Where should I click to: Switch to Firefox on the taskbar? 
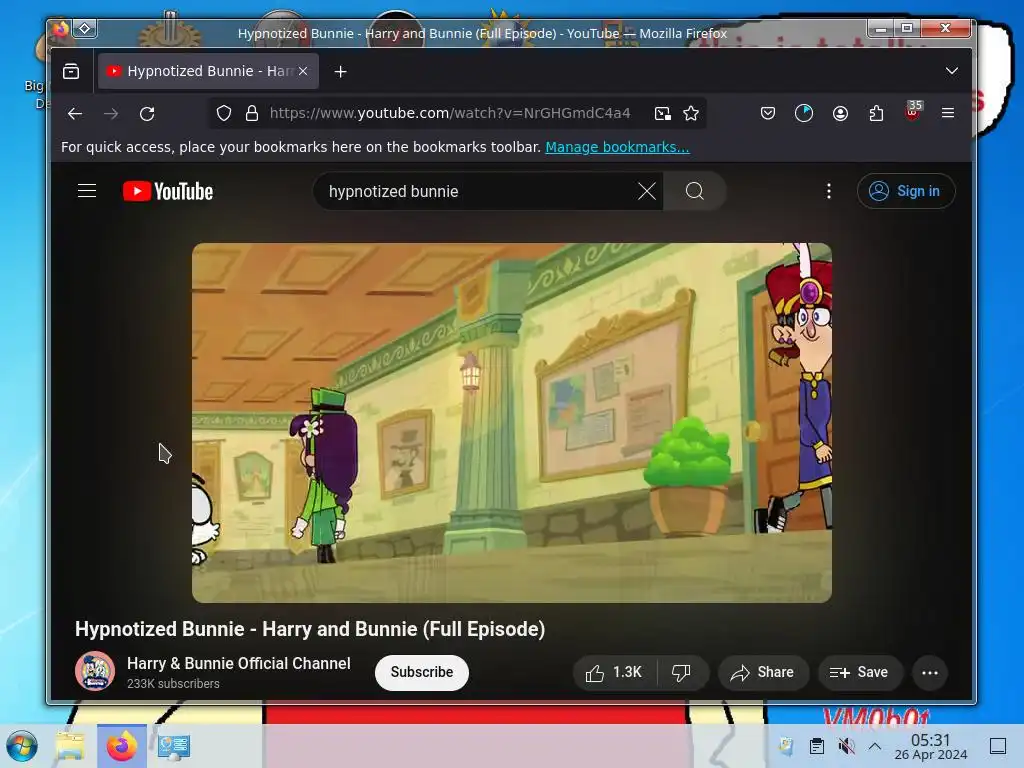pos(122,746)
